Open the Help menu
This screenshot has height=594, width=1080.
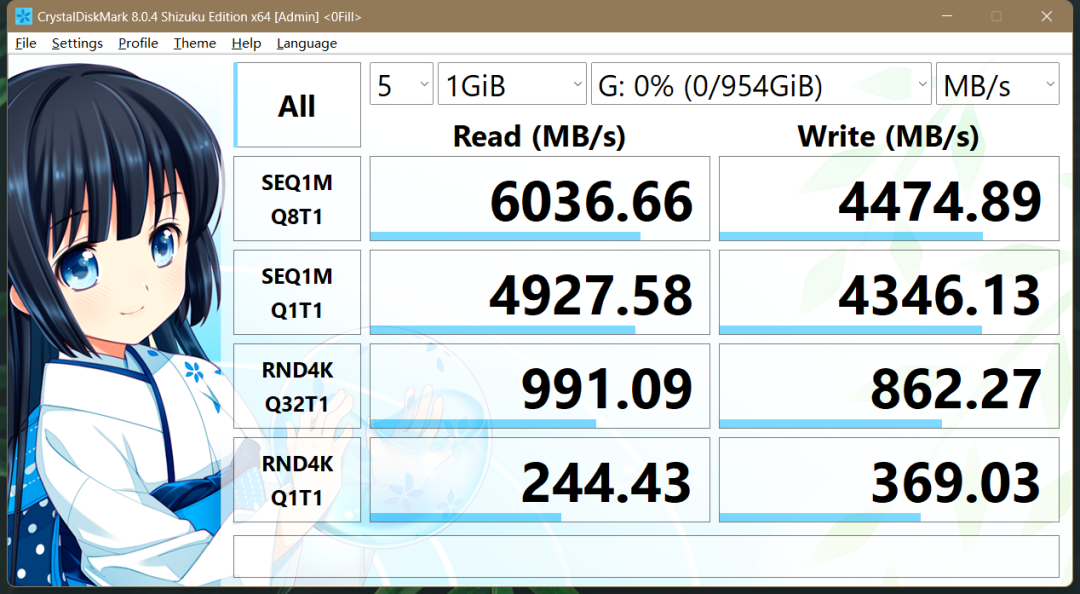[246, 43]
